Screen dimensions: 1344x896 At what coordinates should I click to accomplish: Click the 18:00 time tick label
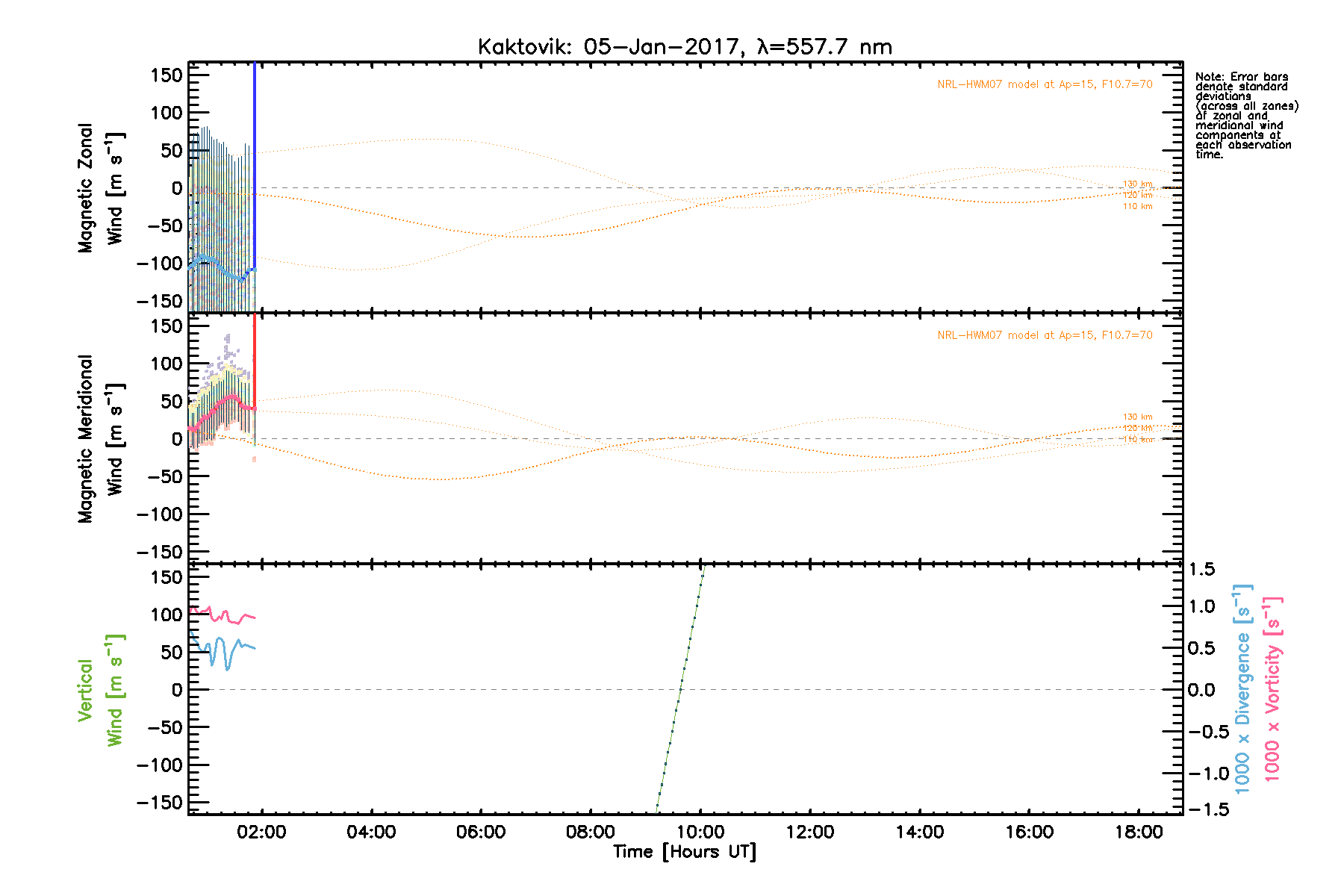[1139, 832]
